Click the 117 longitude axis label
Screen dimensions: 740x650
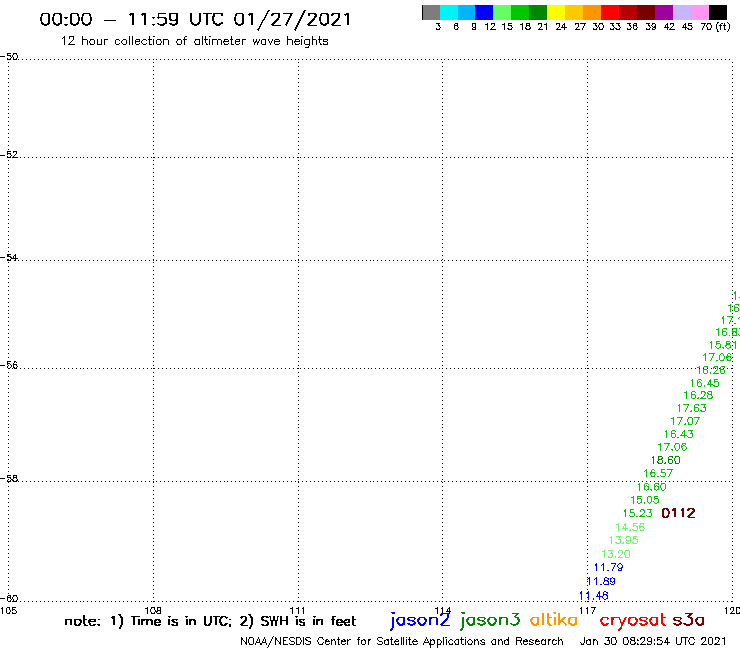[x=588, y=611]
